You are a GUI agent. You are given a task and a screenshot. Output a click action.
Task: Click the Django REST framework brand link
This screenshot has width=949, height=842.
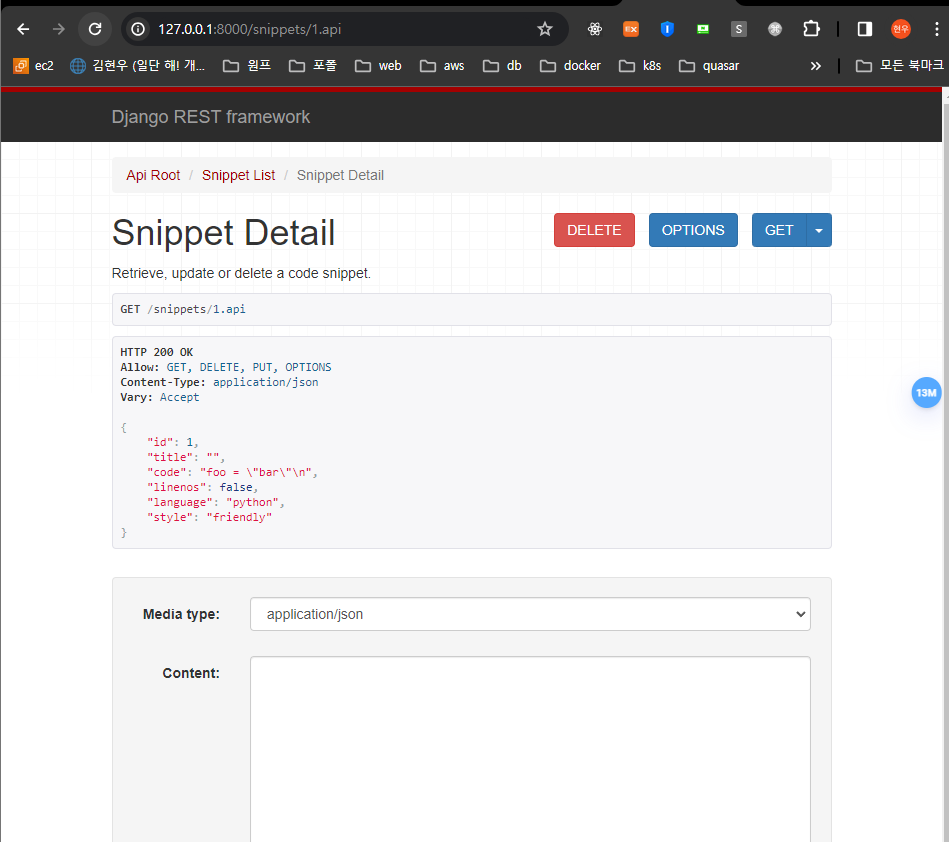210,116
